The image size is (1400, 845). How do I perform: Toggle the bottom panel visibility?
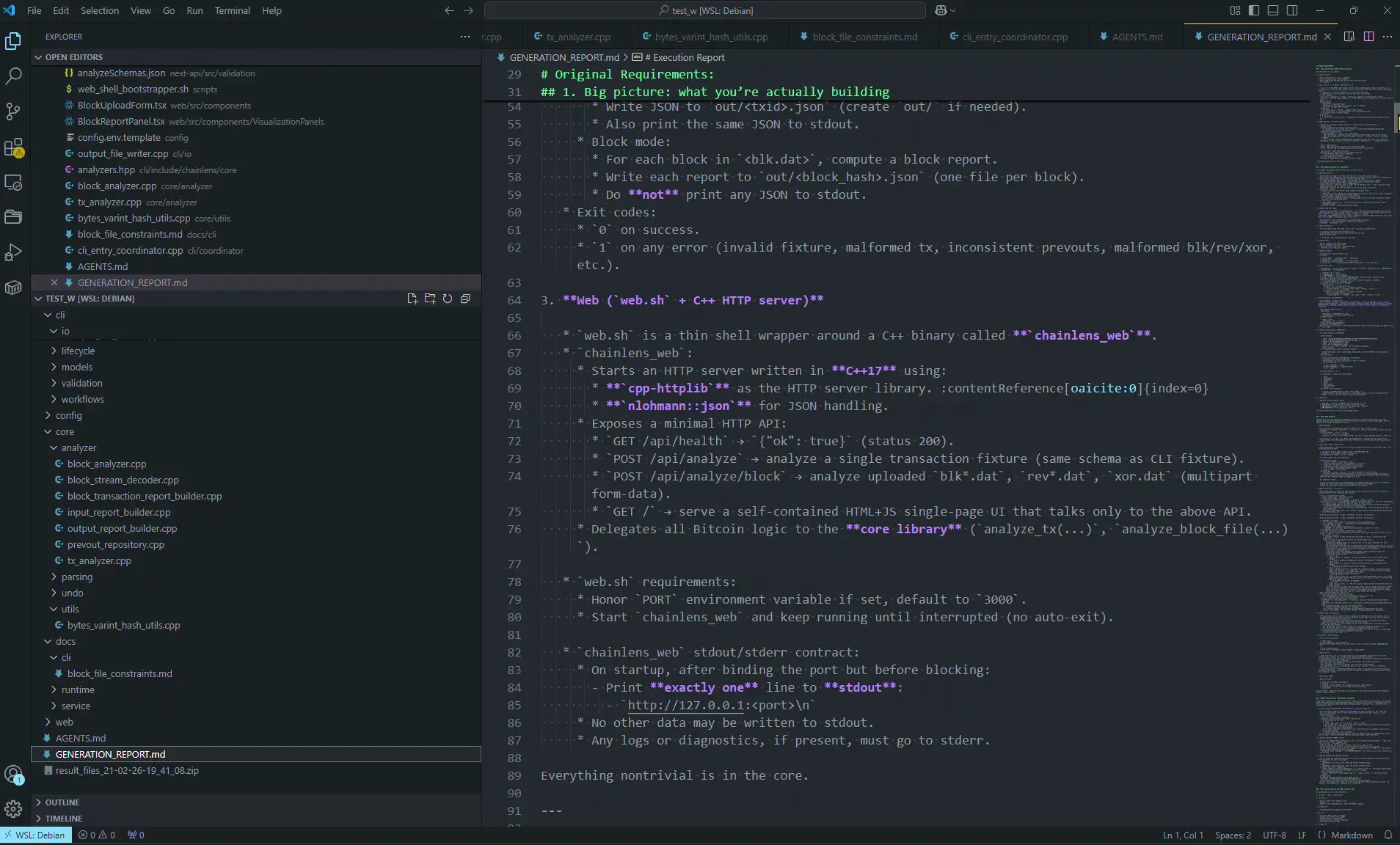(x=1273, y=10)
